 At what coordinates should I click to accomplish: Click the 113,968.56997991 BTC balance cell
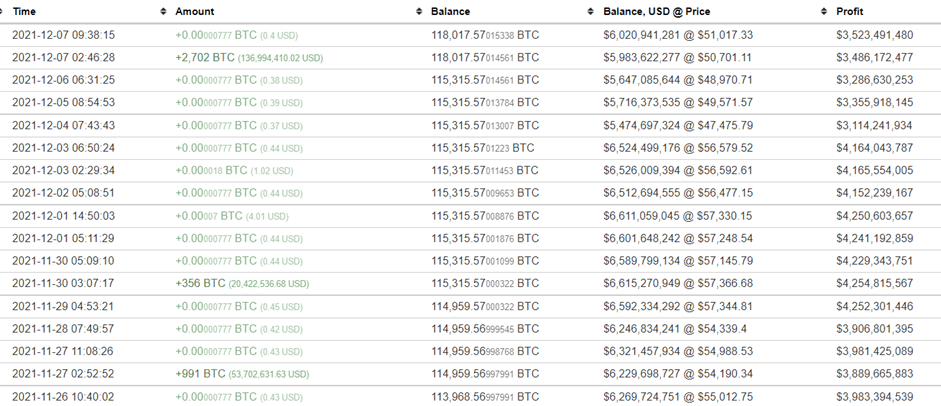pyautogui.click(x=484, y=396)
